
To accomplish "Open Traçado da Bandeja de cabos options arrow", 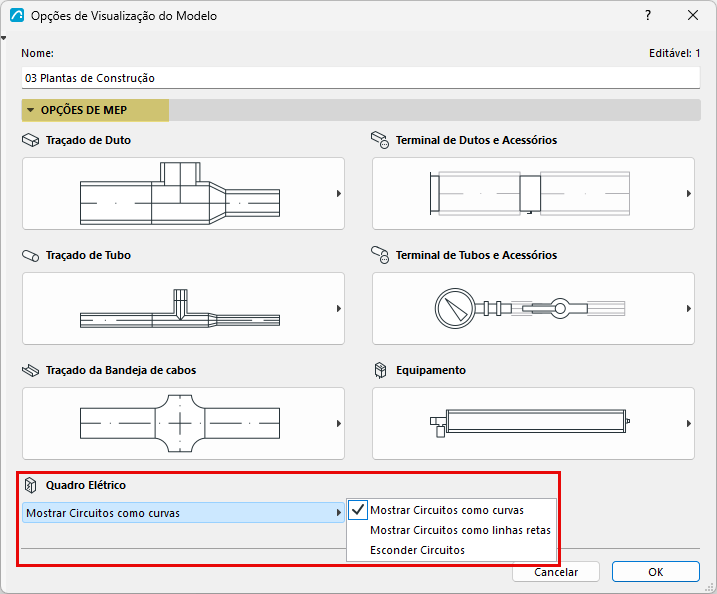I will (x=339, y=423).
